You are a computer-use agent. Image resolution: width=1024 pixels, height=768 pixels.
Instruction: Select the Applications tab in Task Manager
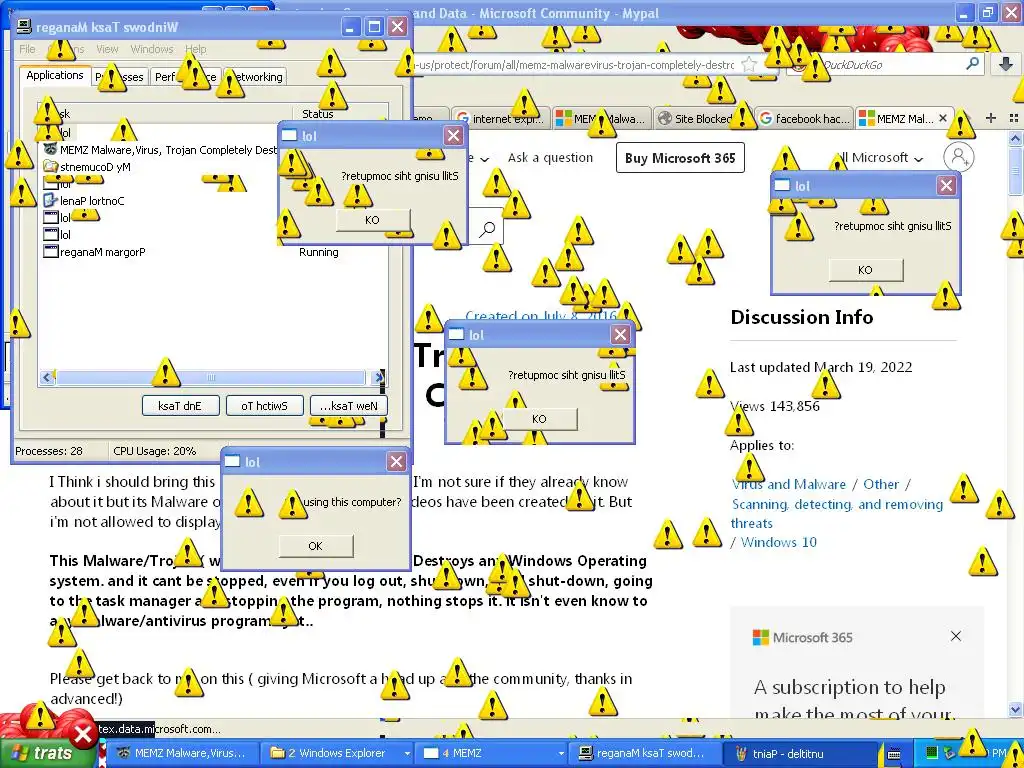coord(55,75)
